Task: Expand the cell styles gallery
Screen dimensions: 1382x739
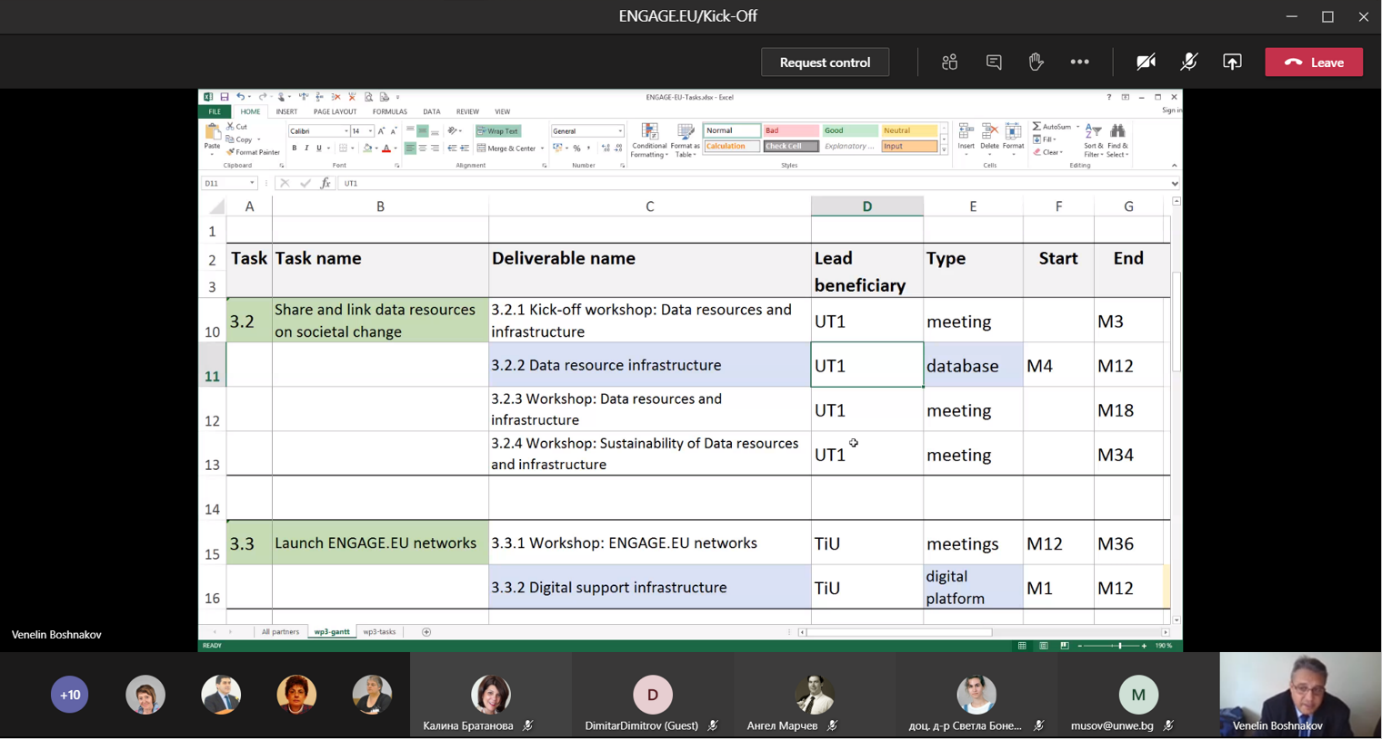Action: pos(944,150)
